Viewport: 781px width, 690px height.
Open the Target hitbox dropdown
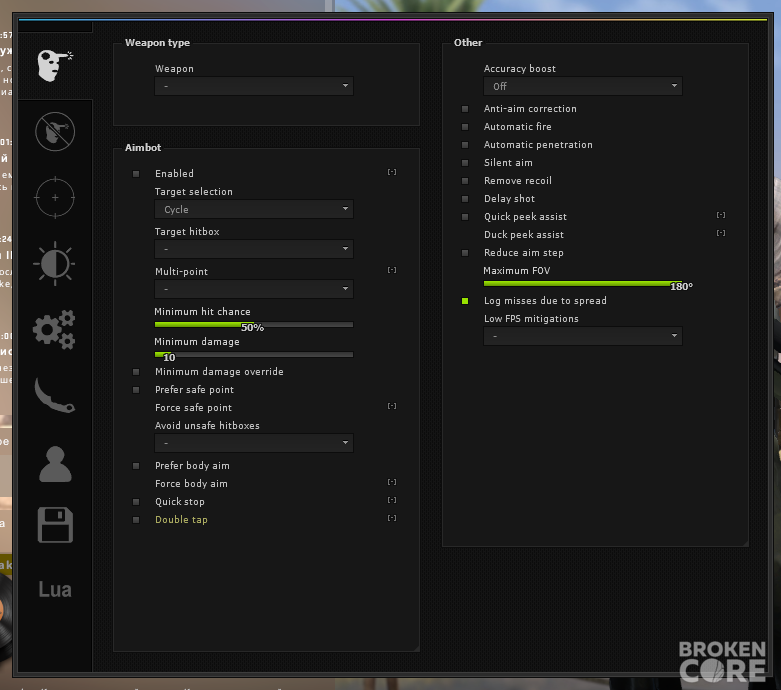click(254, 249)
